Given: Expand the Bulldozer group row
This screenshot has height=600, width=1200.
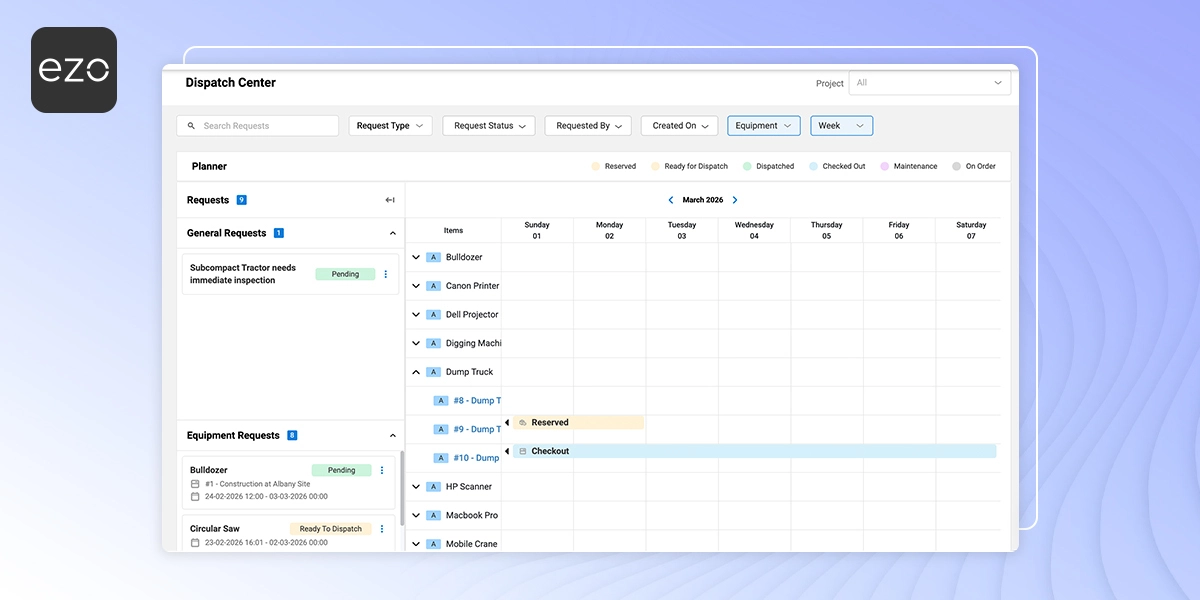Looking at the screenshot, I should (x=416, y=257).
